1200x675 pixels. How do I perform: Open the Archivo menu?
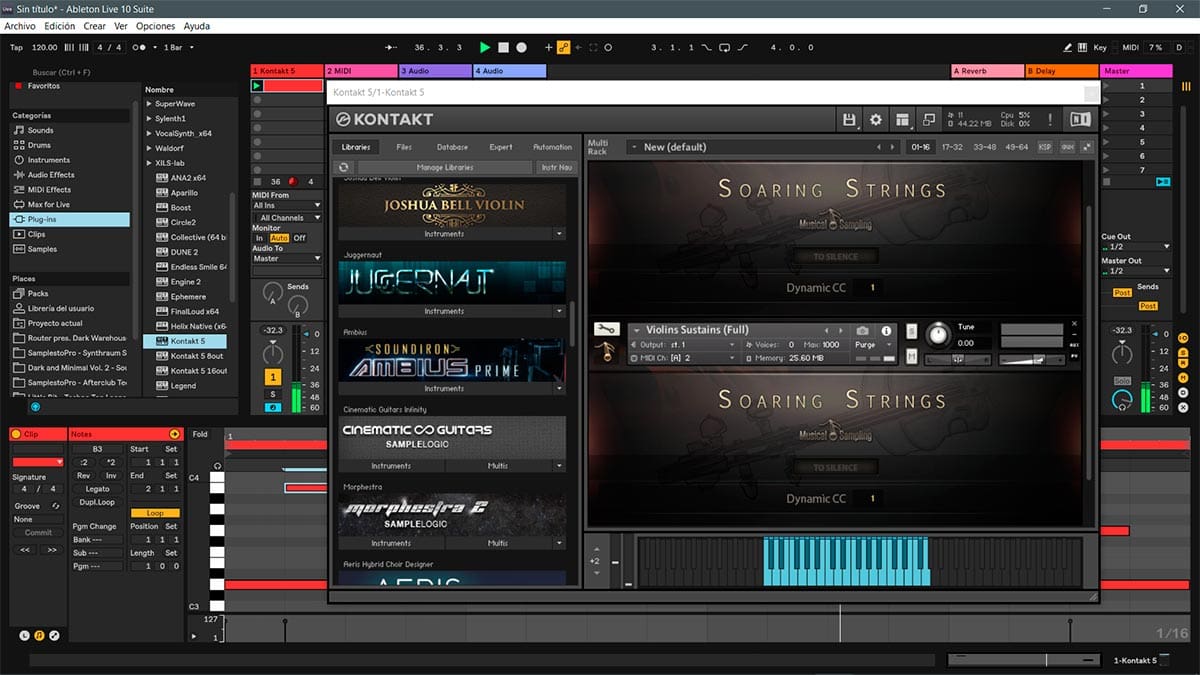click(20, 26)
